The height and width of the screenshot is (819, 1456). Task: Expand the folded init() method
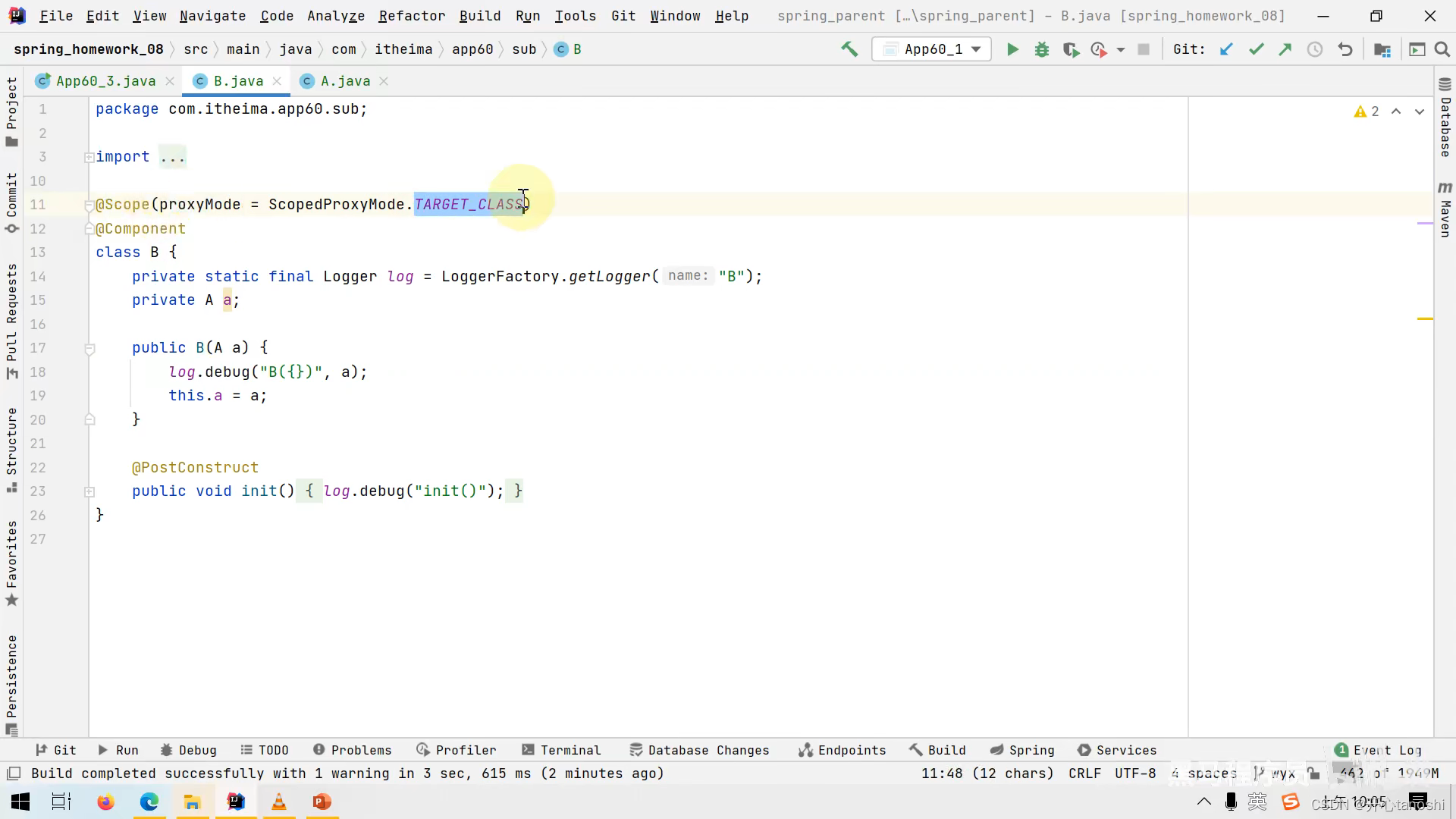point(89,491)
